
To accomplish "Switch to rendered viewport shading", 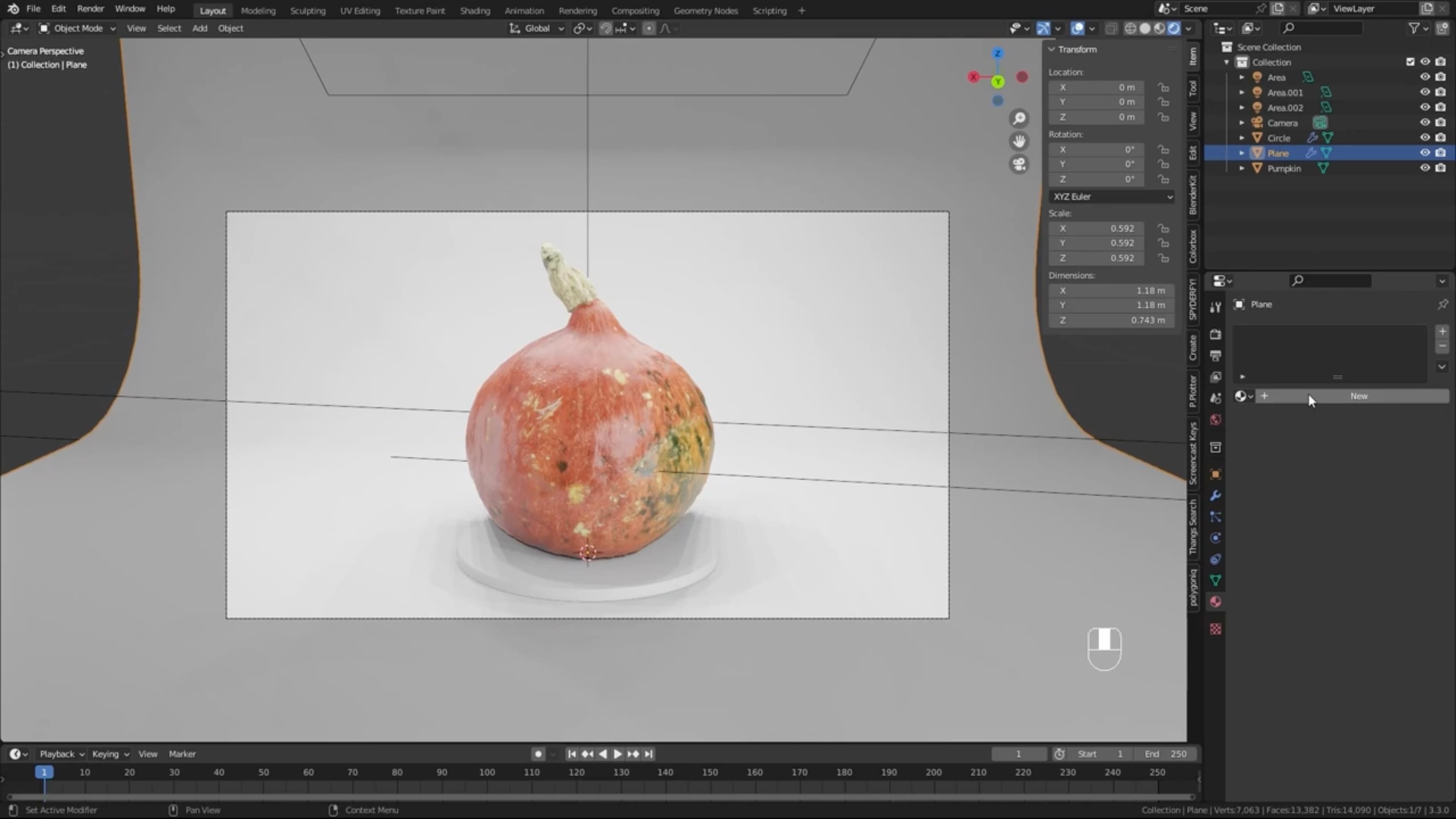I will pos(1174,28).
